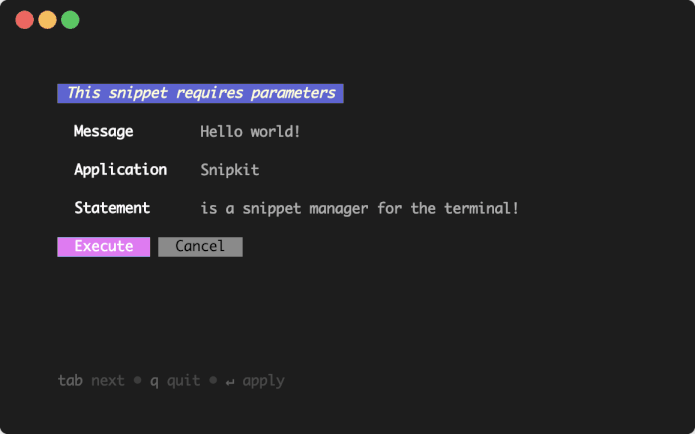Screen dimensions: 695x434
Task: Click the Statement parameter label
Action: [112, 208]
